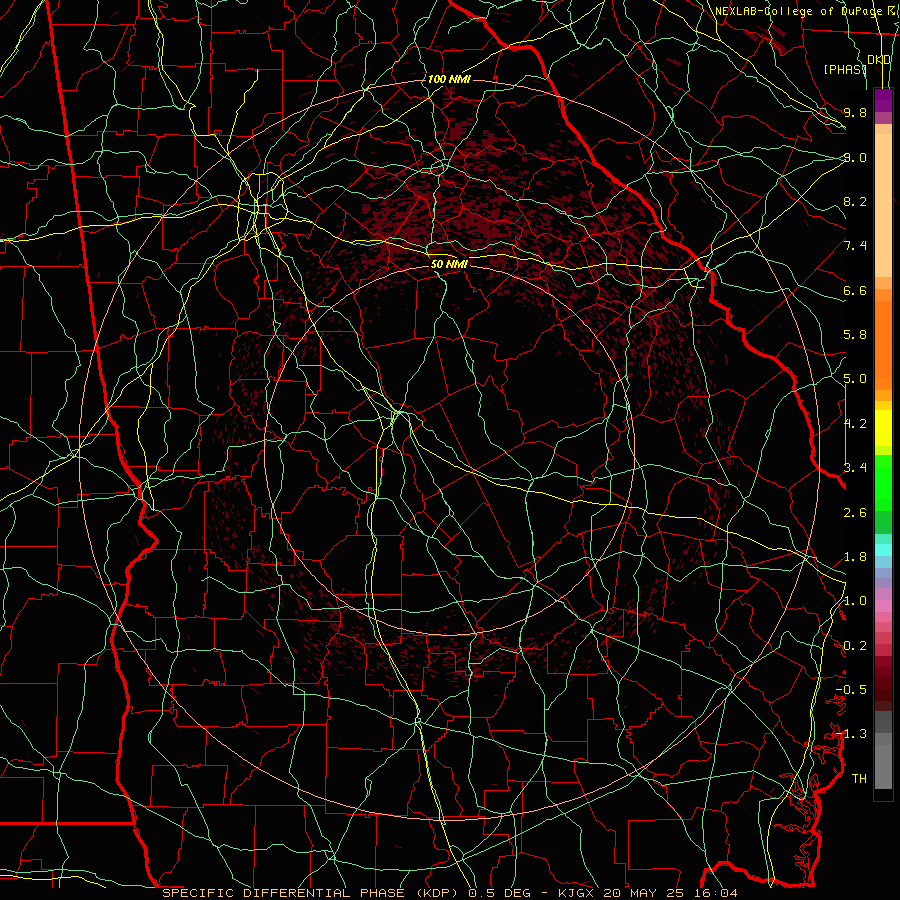Click the "[PHAS]" units label
This screenshot has width=900, height=900.
pyautogui.click(x=845, y=69)
